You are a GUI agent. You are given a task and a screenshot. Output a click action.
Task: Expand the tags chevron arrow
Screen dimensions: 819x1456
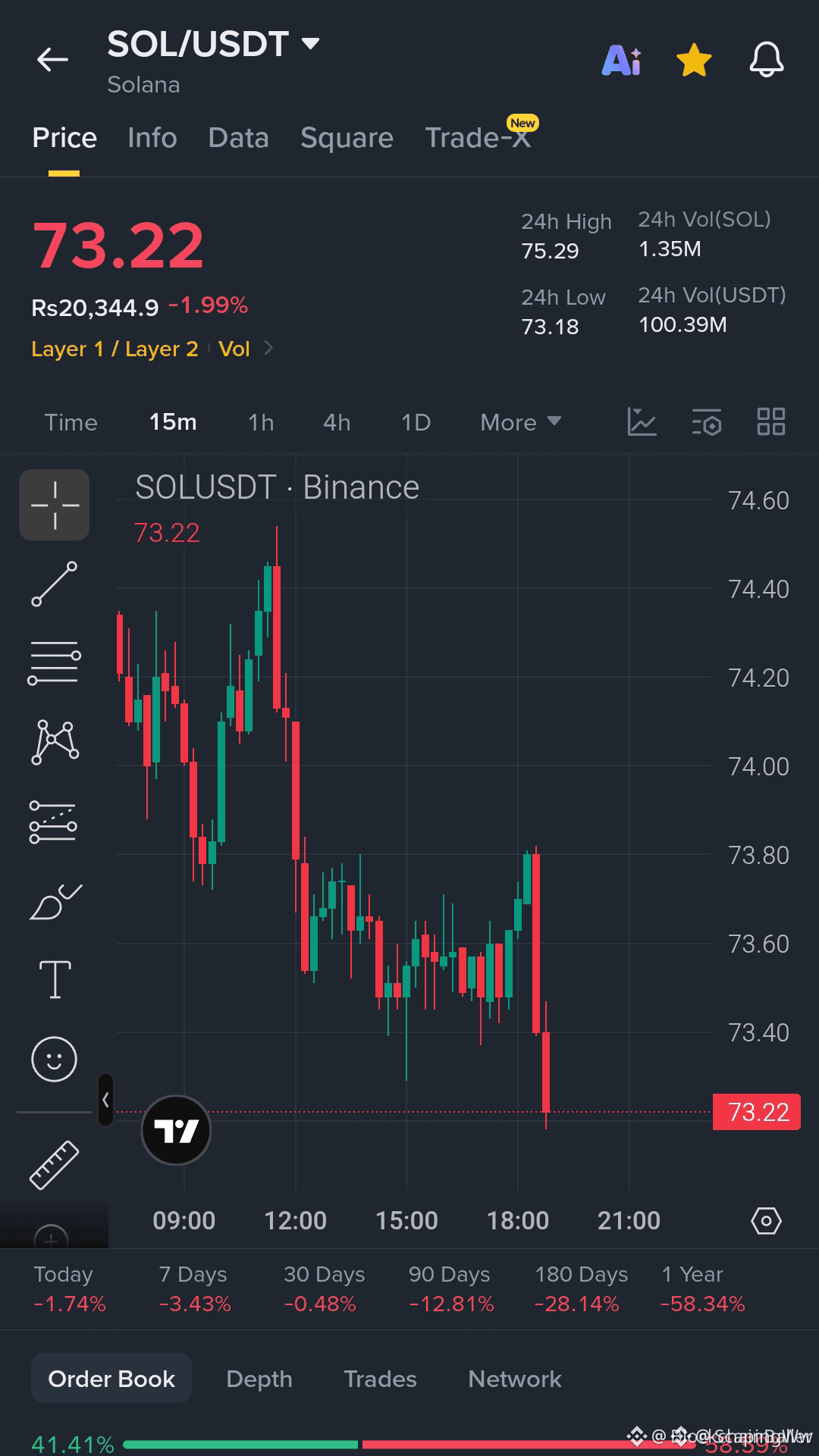pyautogui.click(x=268, y=349)
